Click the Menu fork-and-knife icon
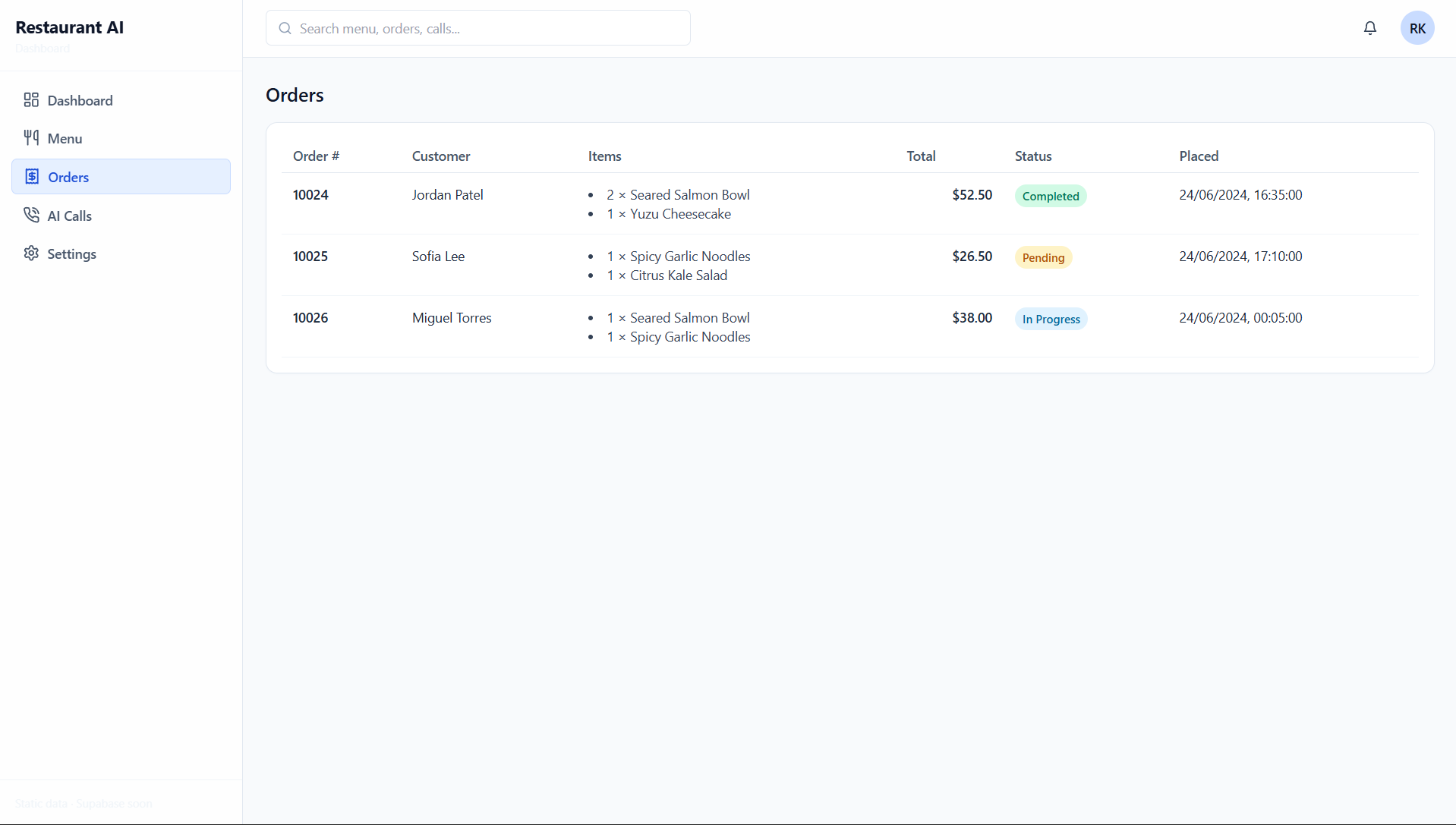 (x=31, y=137)
